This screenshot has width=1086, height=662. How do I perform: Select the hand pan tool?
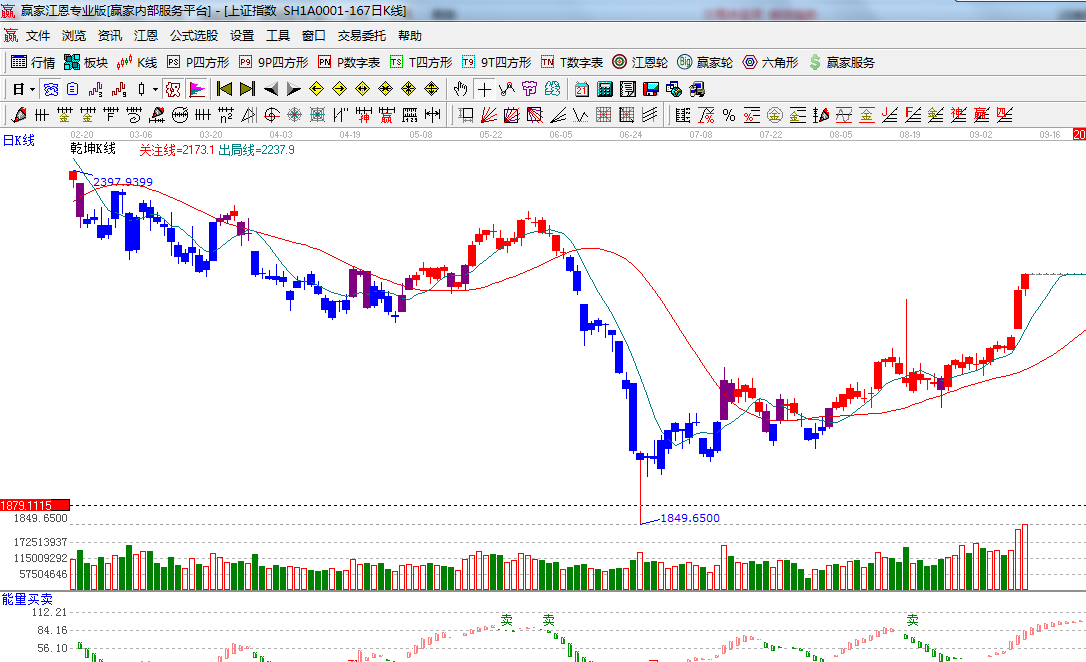[460, 89]
